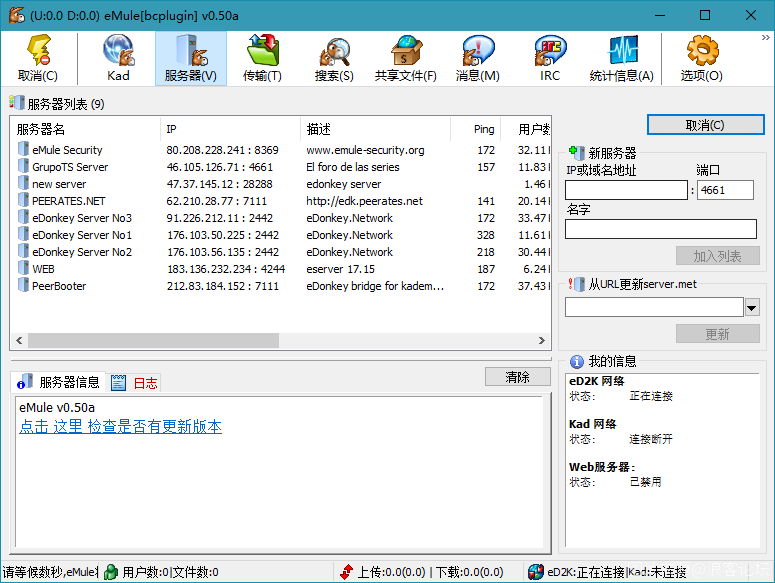Click the upload/download arrows status icon
The height and width of the screenshot is (583, 775).
346,572
